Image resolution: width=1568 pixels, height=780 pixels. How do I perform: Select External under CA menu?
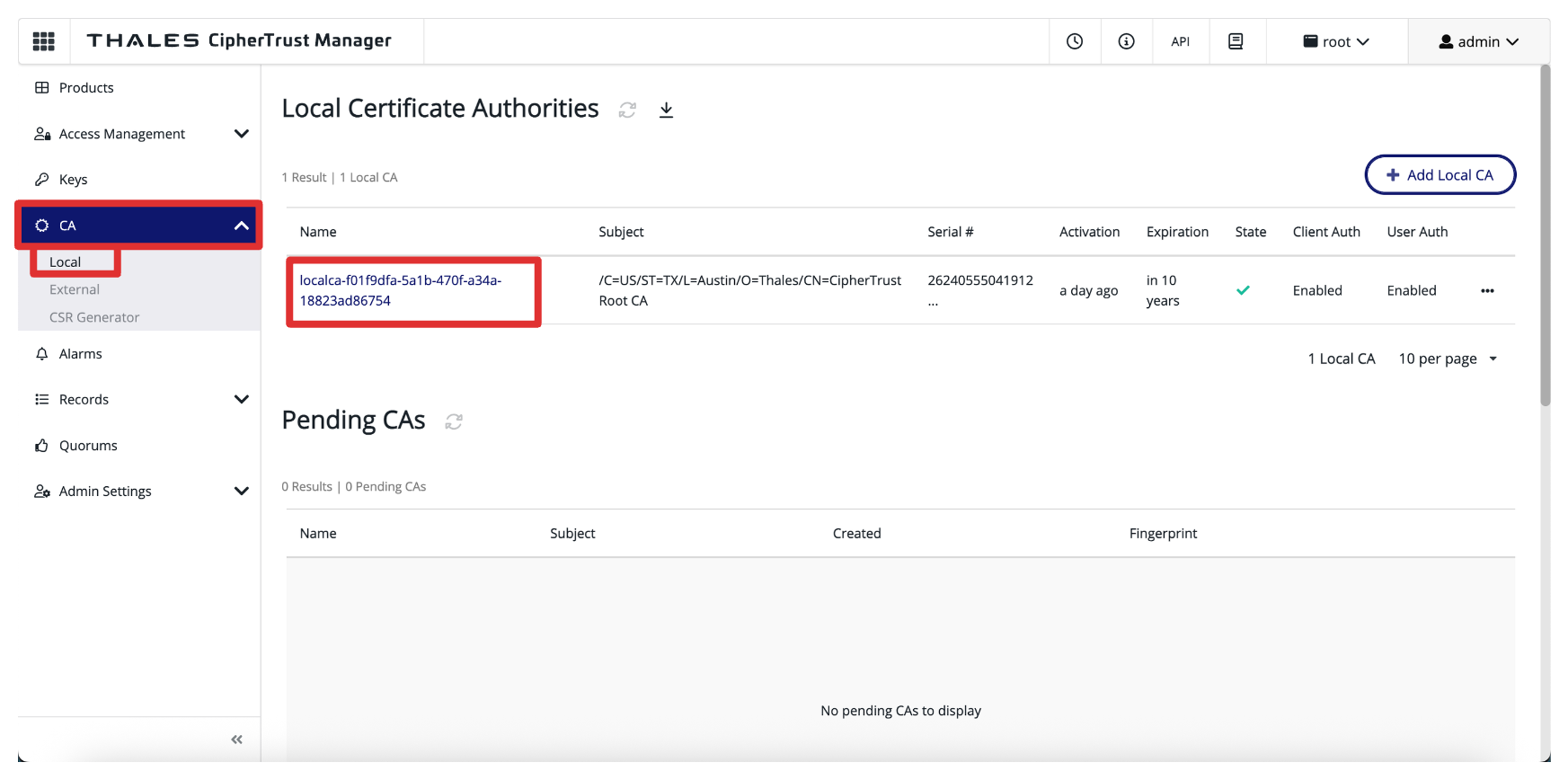(x=75, y=289)
